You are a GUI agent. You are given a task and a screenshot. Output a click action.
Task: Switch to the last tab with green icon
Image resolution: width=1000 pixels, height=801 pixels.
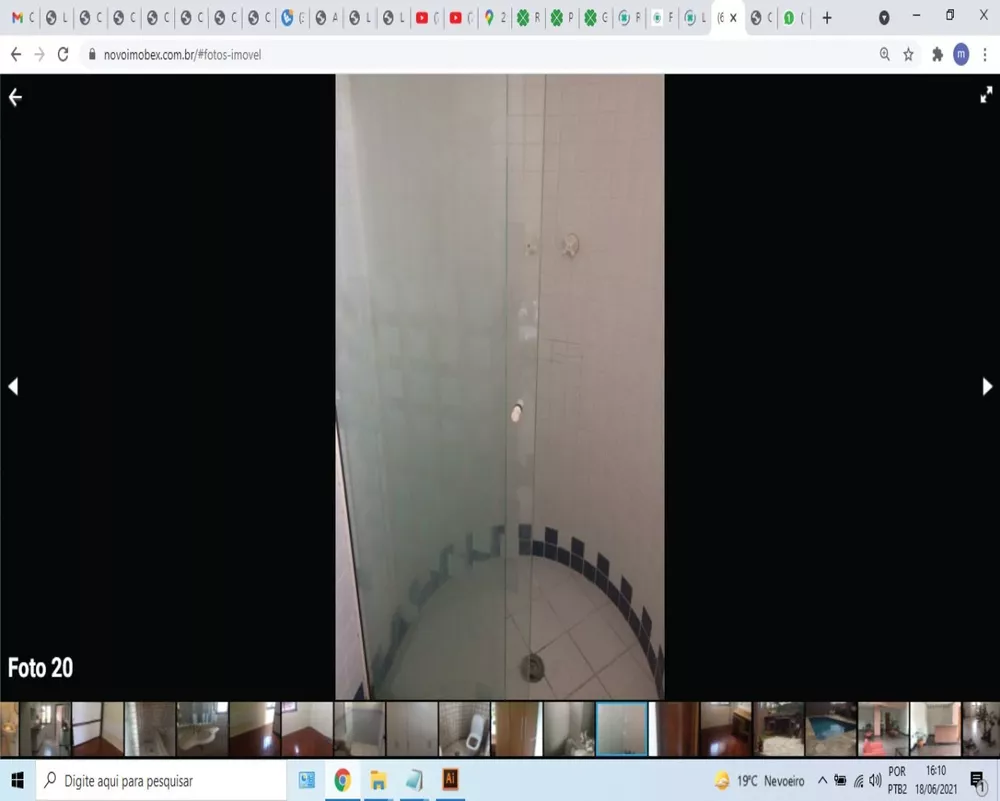tap(794, 18)
